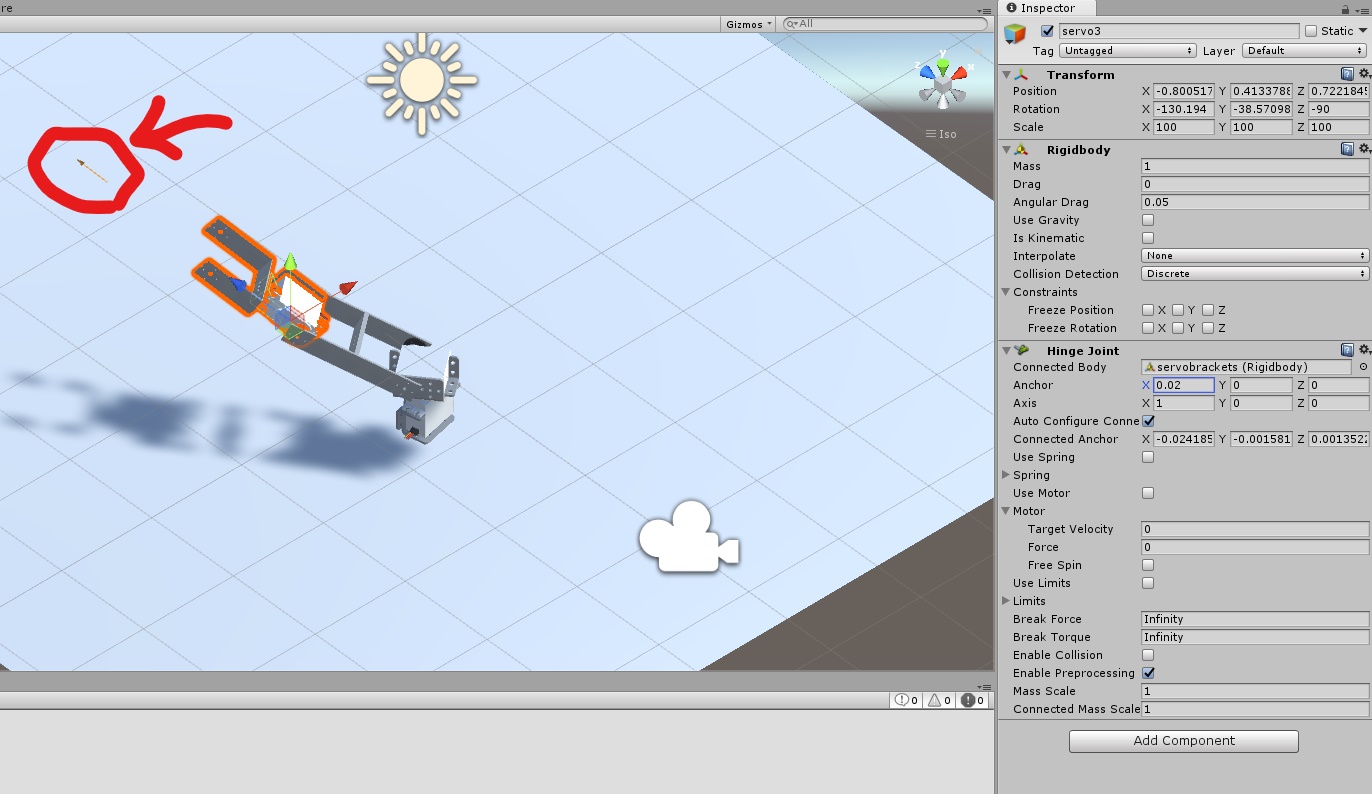1372x794 pixels.
Task: Check Freeze Rotation Z constraint
Action: (1210, 328)
